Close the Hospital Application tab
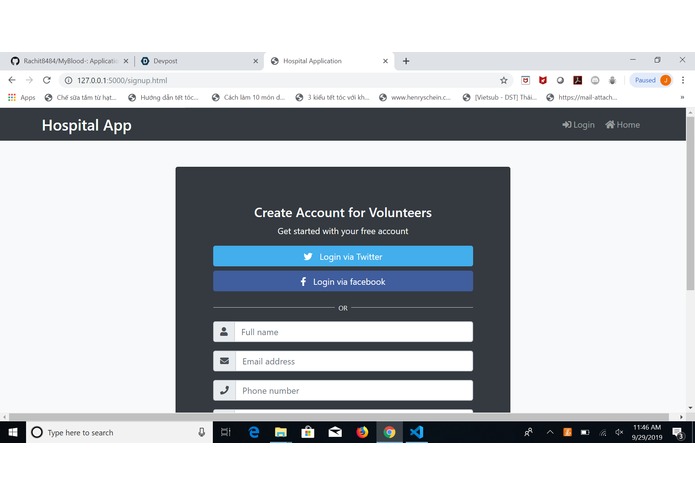The width and height of the screenshot is (695, 494). click(385, 61)
